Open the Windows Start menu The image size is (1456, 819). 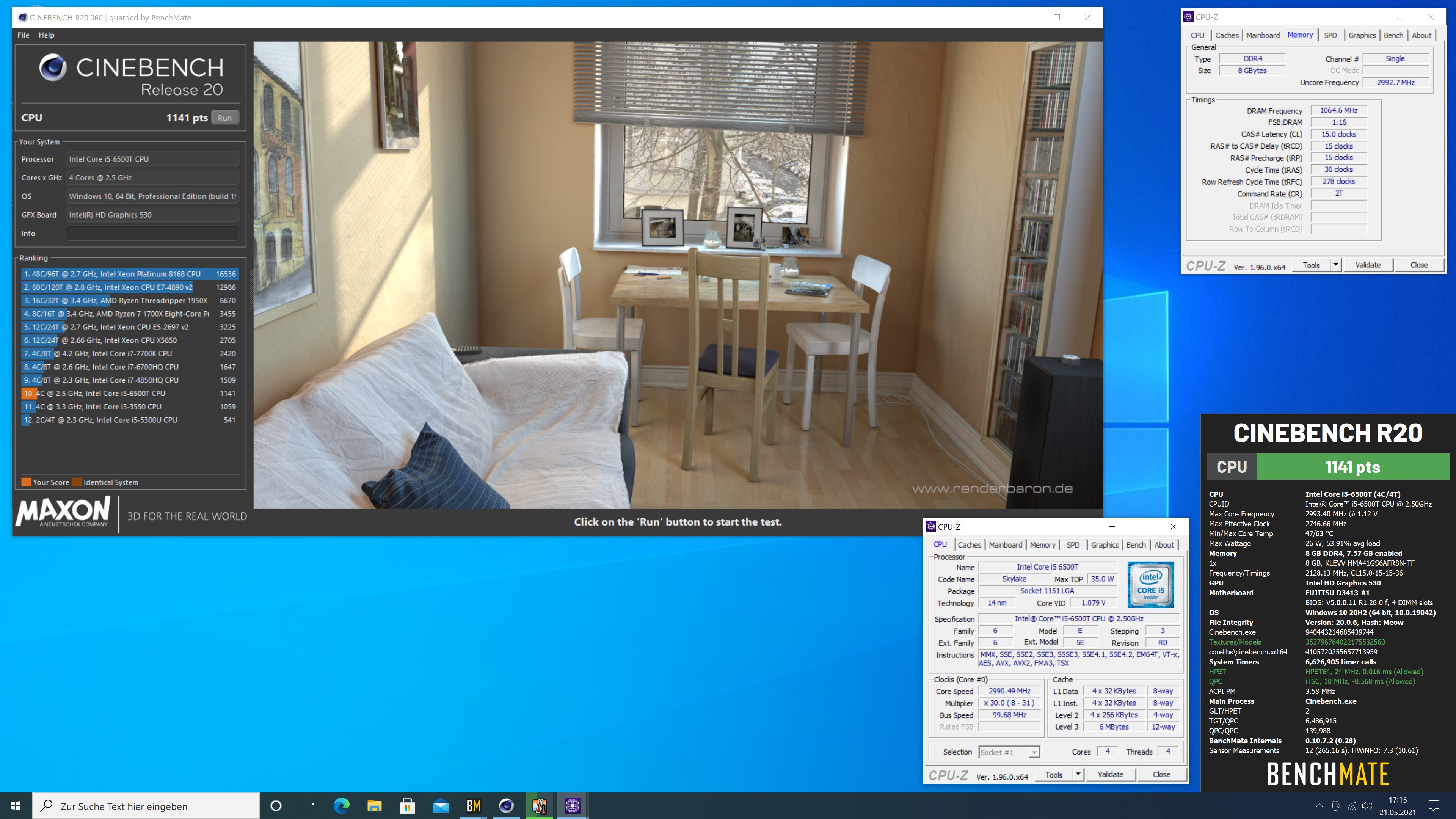pyautogui.click(x=16, y=805)
